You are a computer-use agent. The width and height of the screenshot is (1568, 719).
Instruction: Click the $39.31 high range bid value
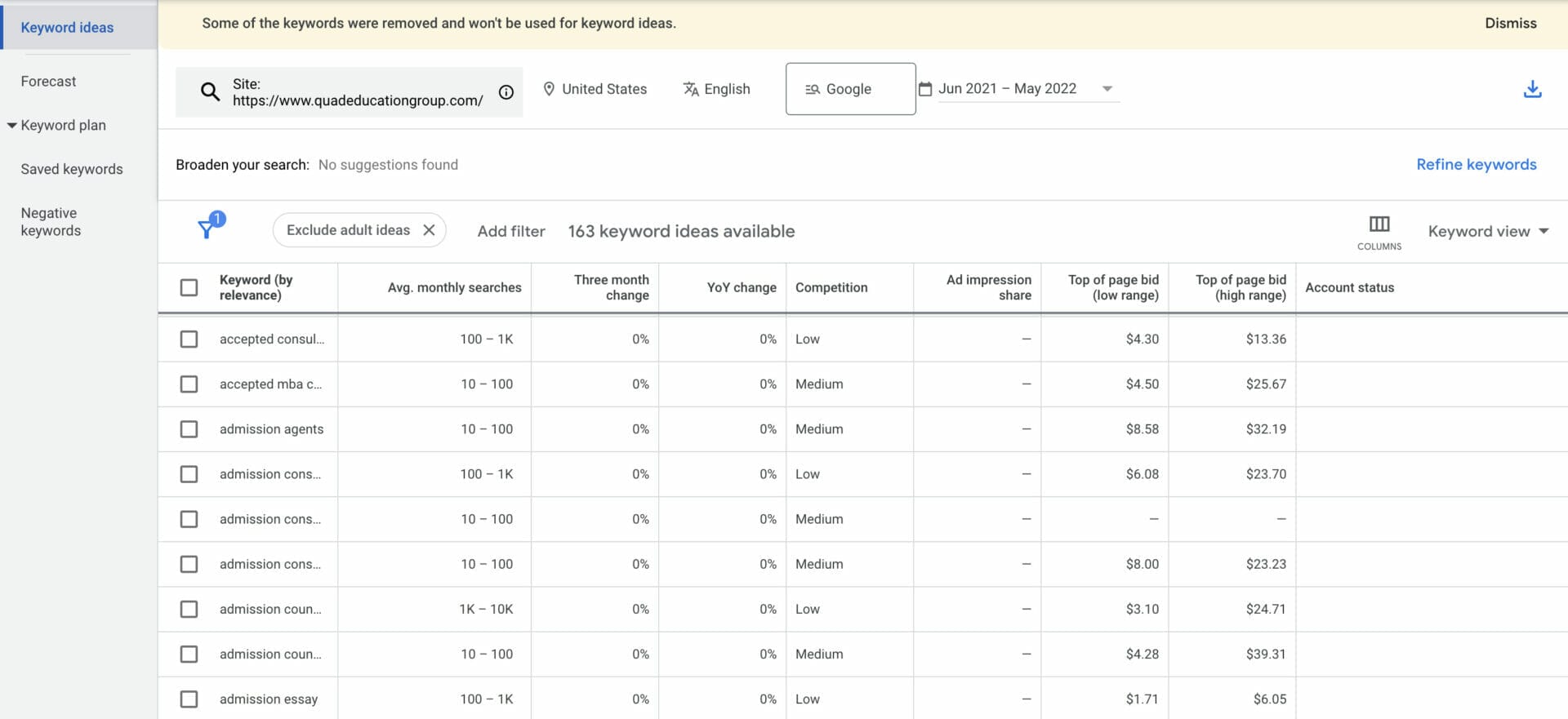(x=1266, y=654)
